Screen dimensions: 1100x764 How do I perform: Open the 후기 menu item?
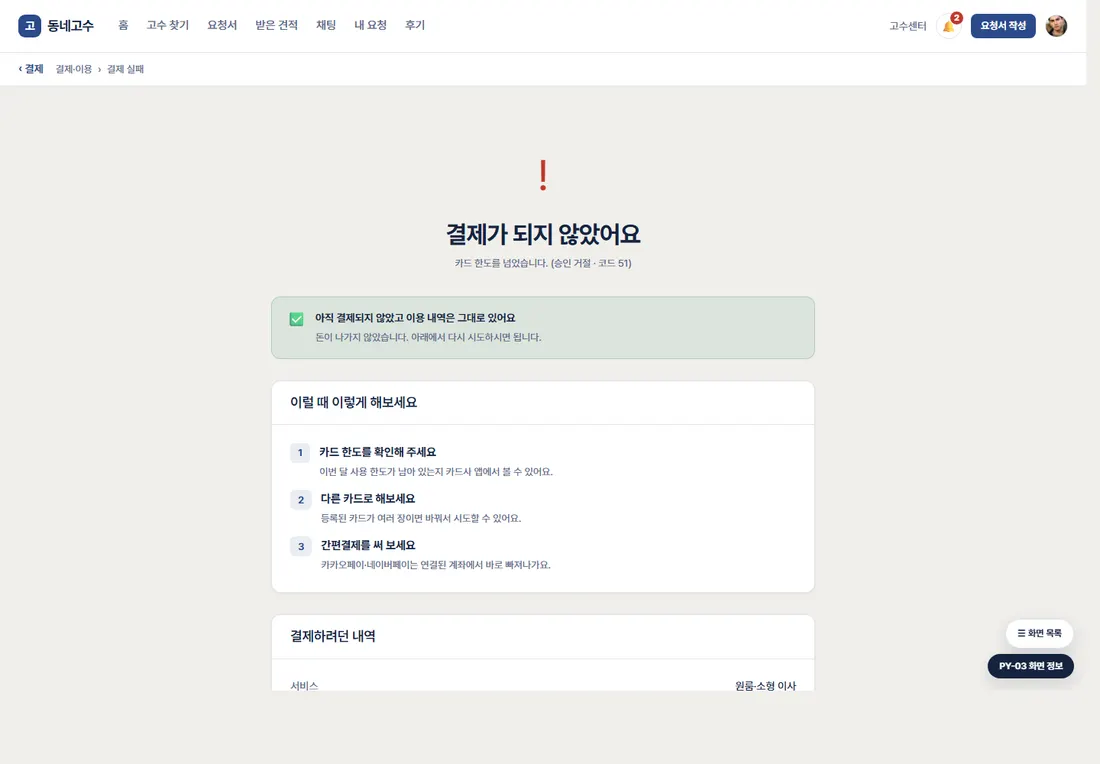[415, 25]
